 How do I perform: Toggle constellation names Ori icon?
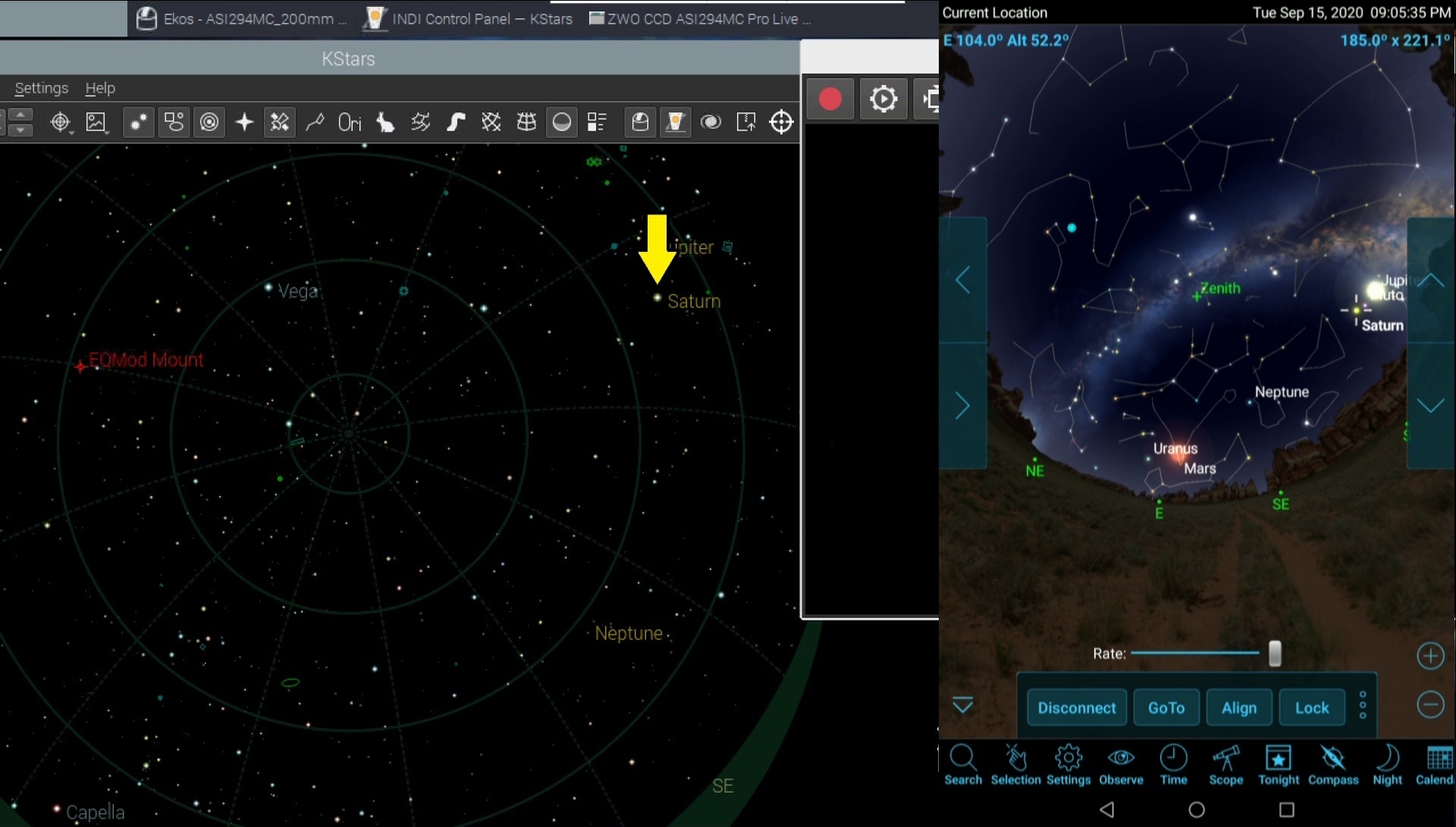[350, 122]
